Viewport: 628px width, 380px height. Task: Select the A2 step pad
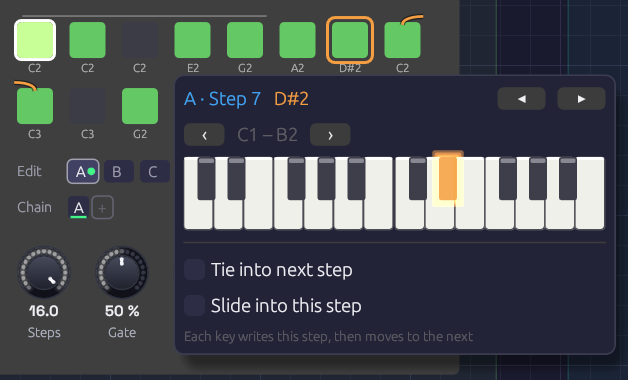coord(297,40)
